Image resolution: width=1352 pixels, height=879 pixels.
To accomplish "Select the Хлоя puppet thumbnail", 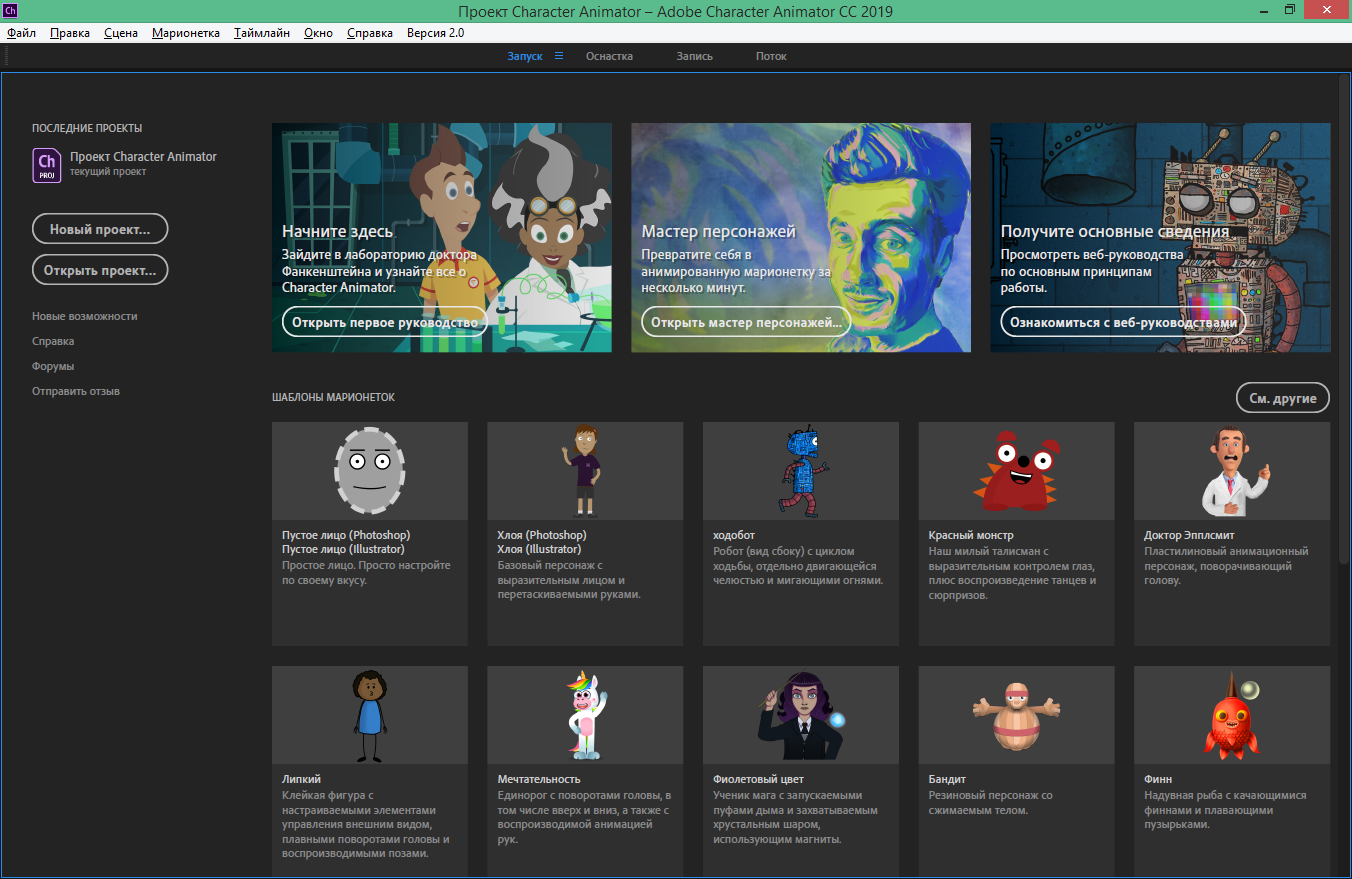I will 585,470.
